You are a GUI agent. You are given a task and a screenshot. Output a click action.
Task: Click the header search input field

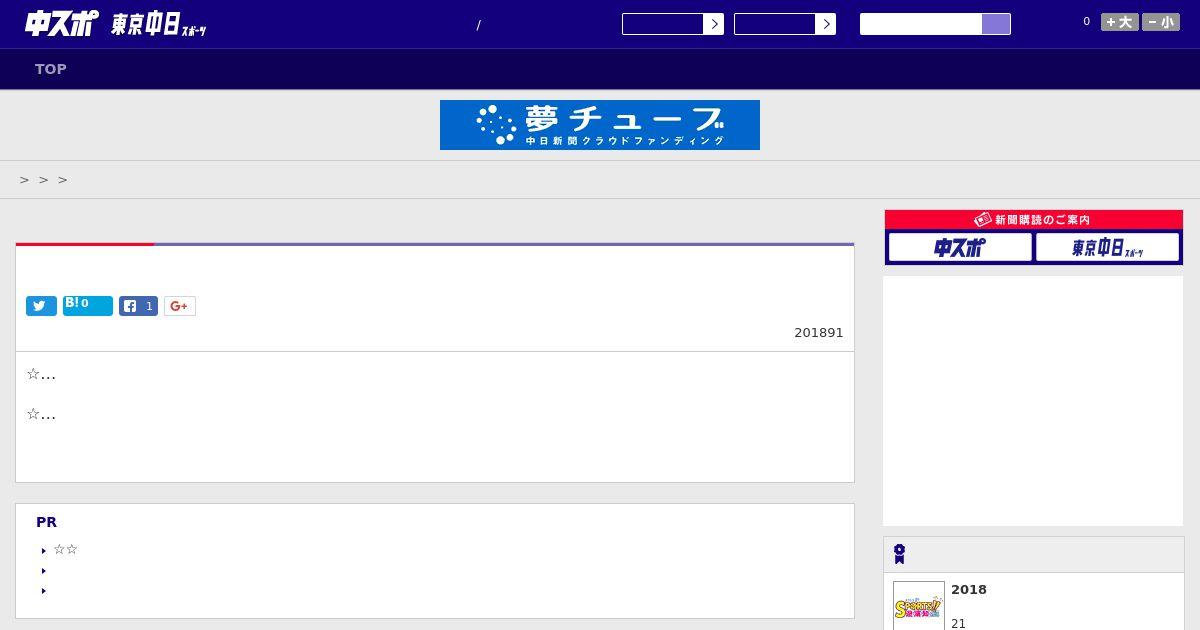coord(921,24)
